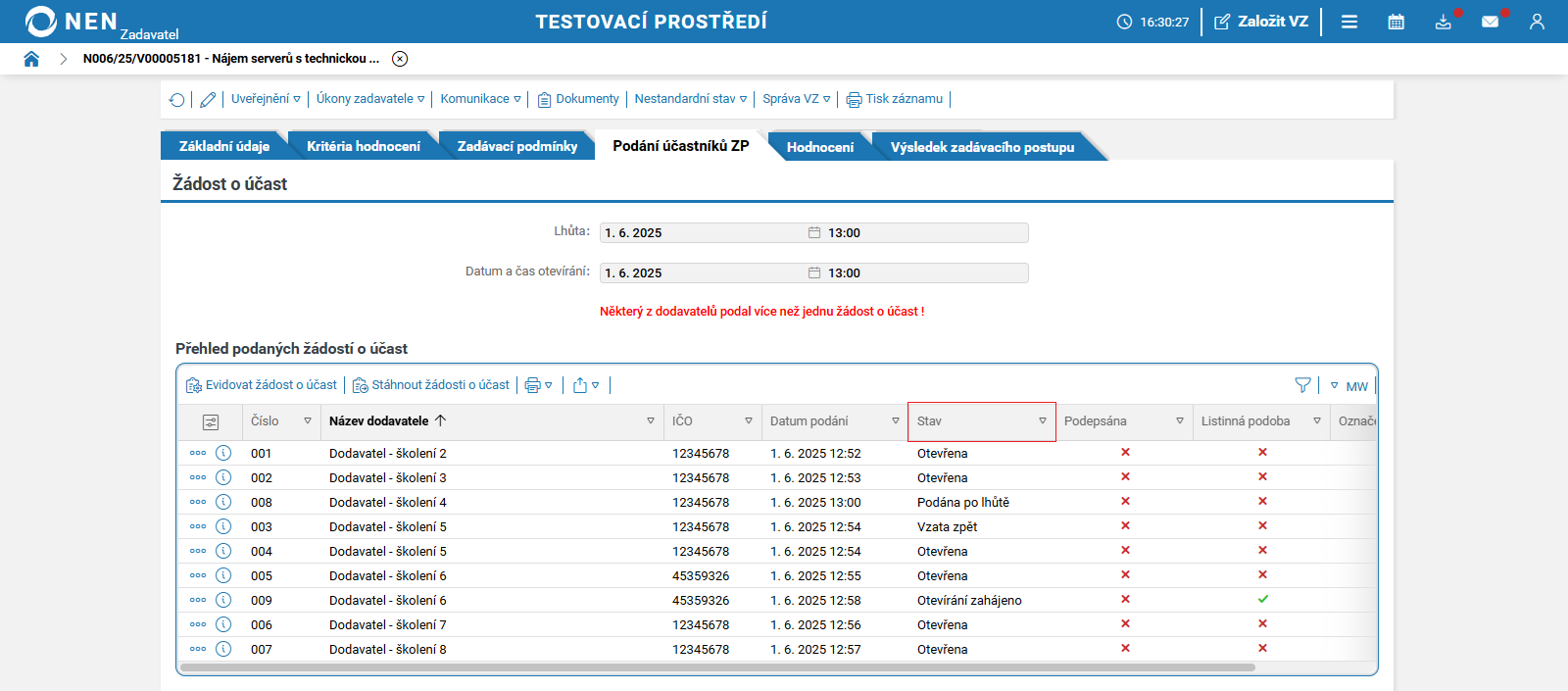
Task: Expand the Uveřejnění dropdown
Action: [266, 99]
